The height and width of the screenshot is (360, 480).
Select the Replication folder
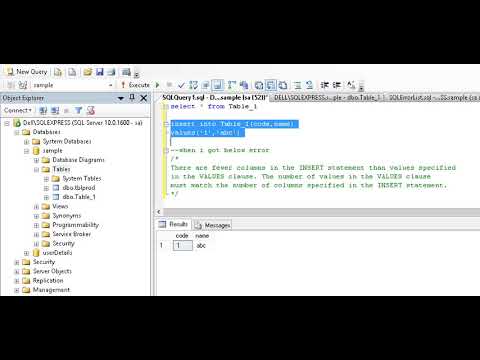coord(48,280)
